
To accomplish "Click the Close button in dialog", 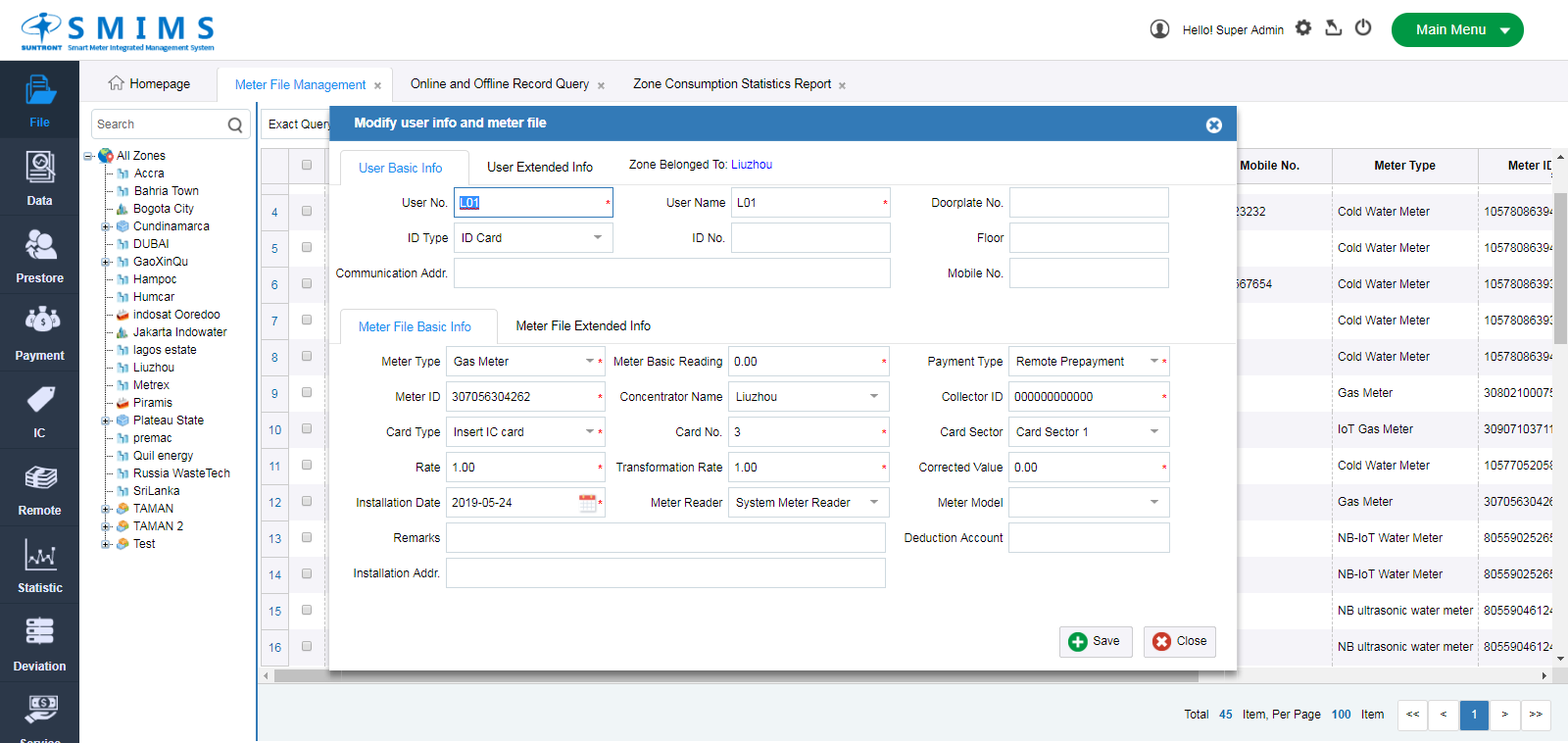I will [x=1180, y=641].
